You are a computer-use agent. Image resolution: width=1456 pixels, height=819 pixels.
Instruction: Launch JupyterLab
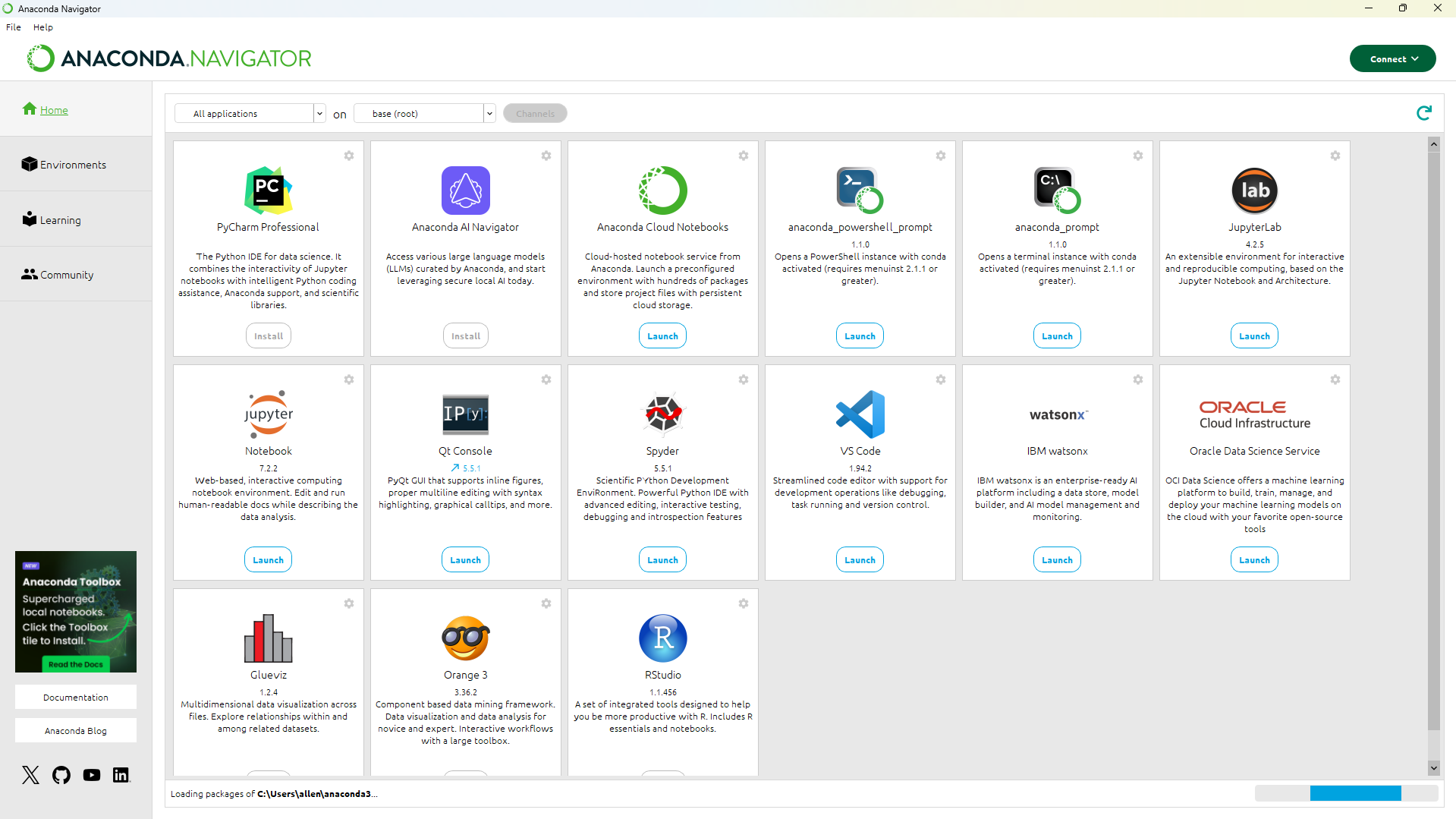tap(1254, 336)
